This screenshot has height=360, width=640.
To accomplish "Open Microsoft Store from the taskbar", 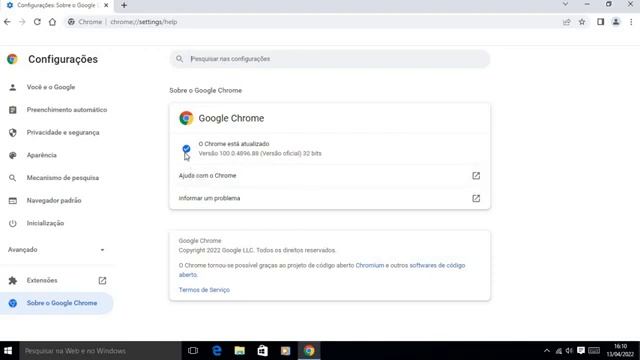I will click(262, 351).
